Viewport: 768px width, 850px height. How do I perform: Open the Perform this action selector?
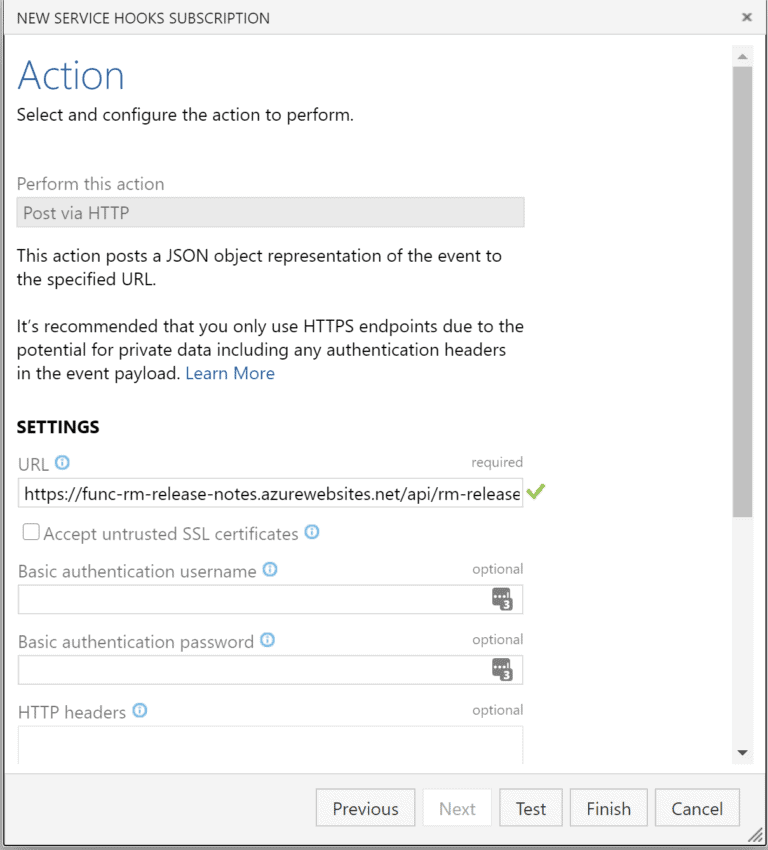(x=269, y=212)
